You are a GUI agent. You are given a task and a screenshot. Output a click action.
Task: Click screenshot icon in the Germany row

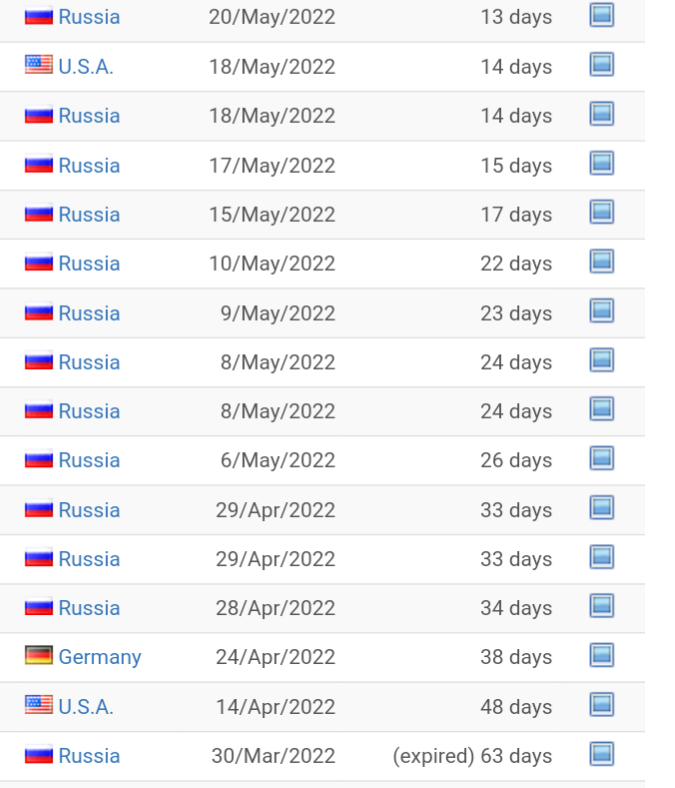(x=601, y=655)
